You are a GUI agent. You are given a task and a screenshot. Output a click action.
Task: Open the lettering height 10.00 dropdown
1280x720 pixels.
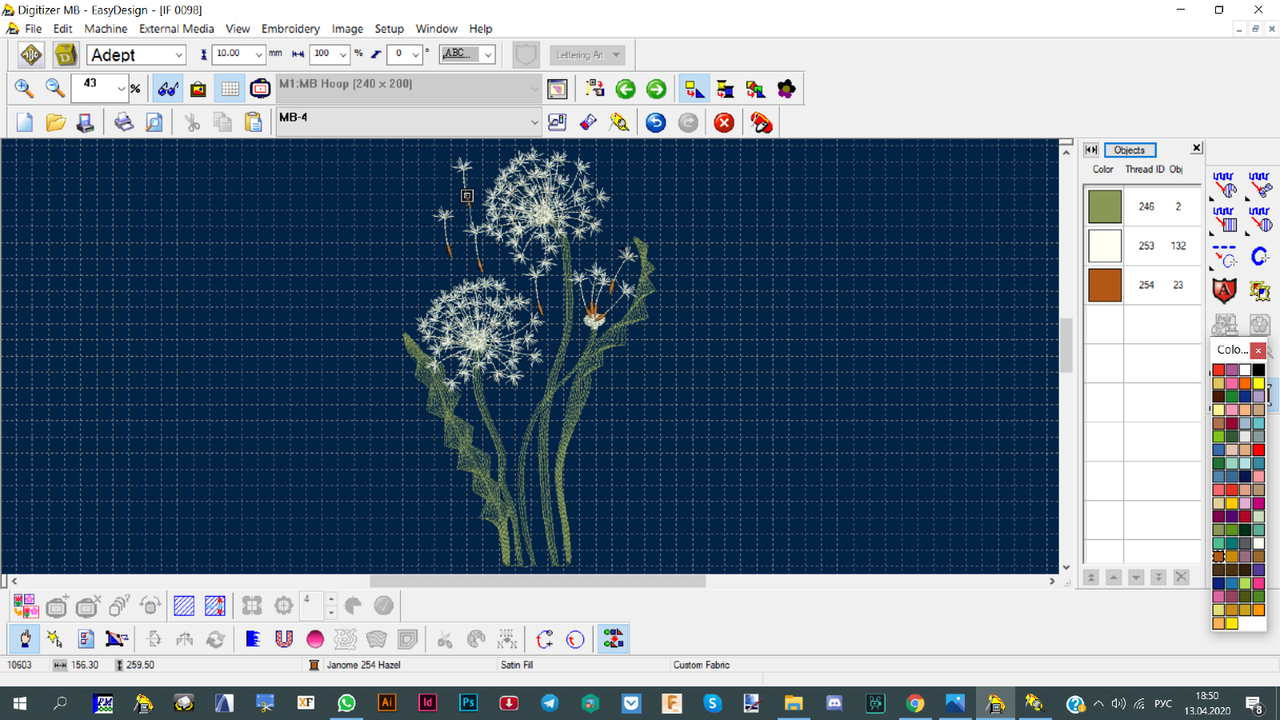point(258,54)
